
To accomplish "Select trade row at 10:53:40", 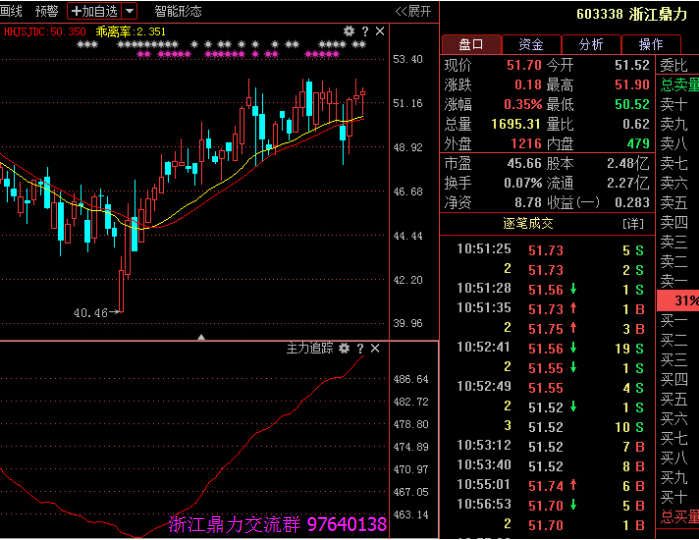I will click(x=549, y=466).
